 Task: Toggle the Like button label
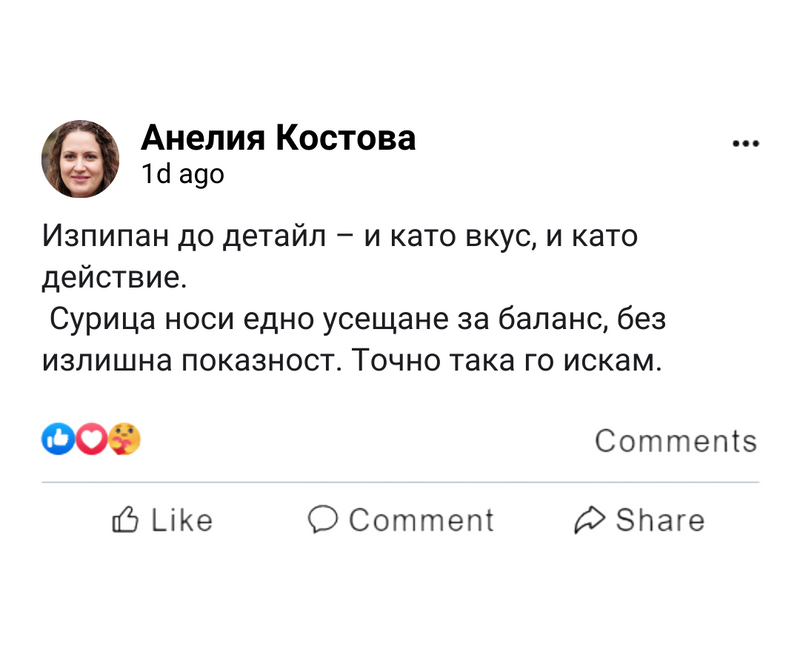(x=181, y=520)
